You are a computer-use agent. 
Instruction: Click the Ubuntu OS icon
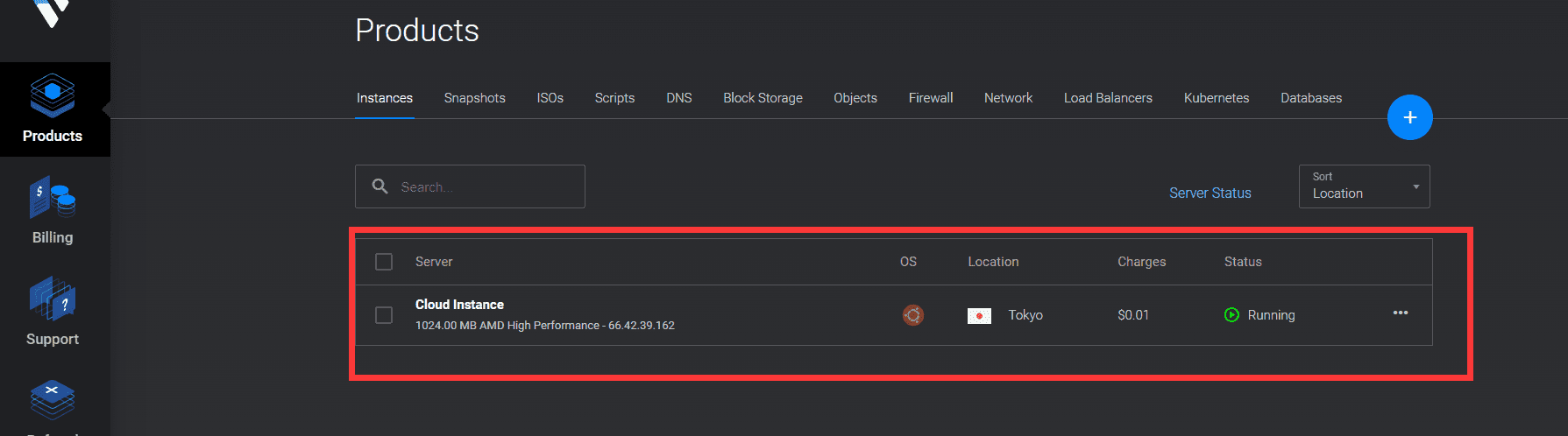[x=913, y=315]
